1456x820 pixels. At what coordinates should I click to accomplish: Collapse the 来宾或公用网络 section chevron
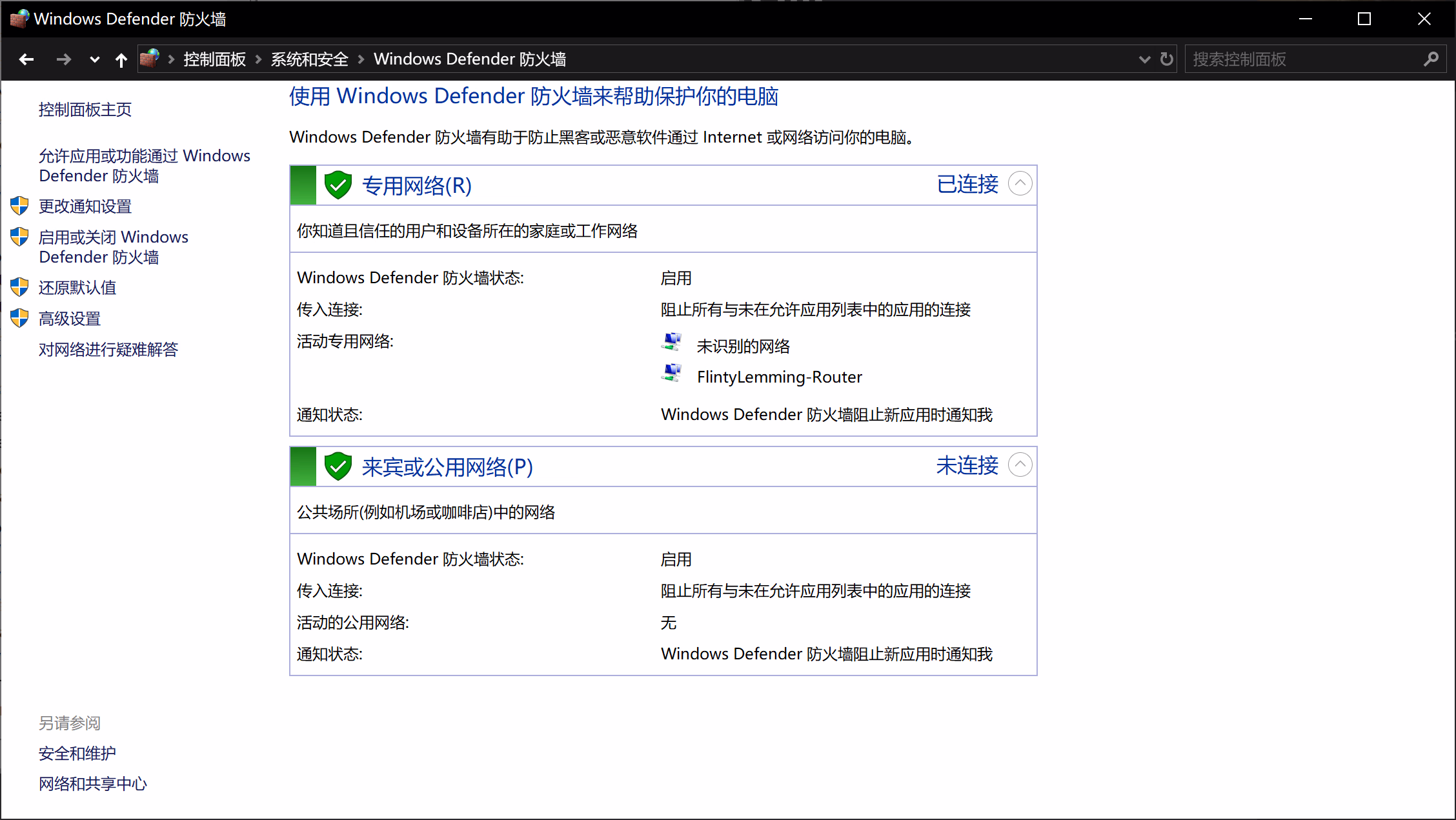click(1020, 465)
